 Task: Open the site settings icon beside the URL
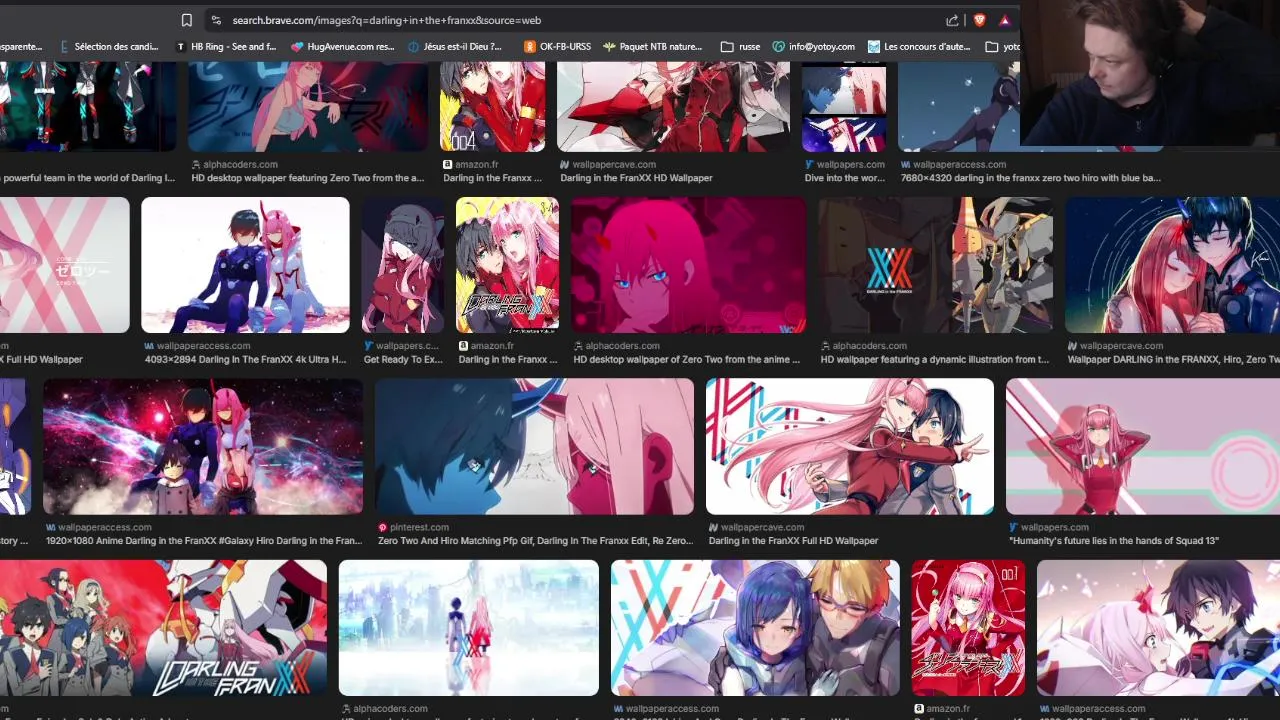[x=215, y=20]
